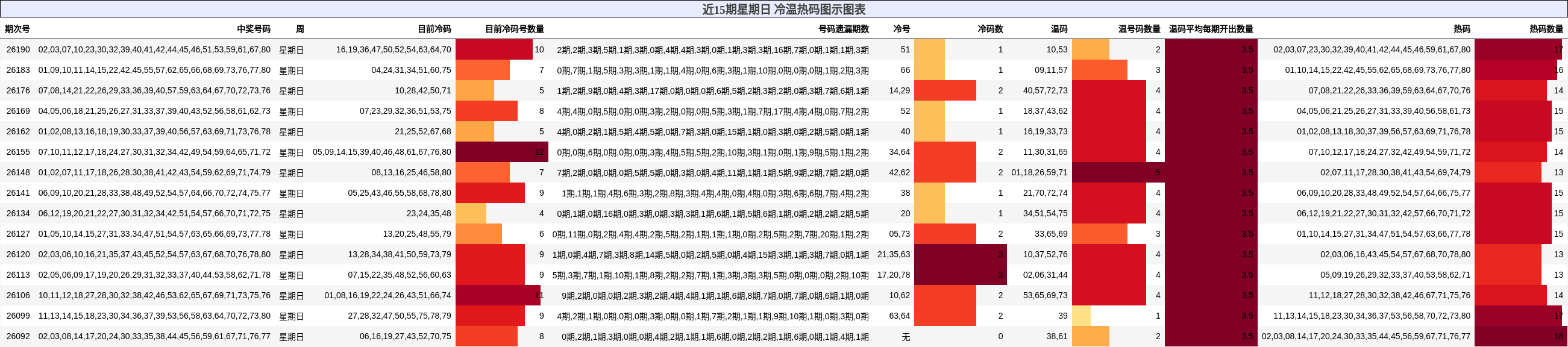The image size is (1568, 347).
Task: Select the omission periods cell in row 26127
Action: pyautogui.click(x=710, y=234)
